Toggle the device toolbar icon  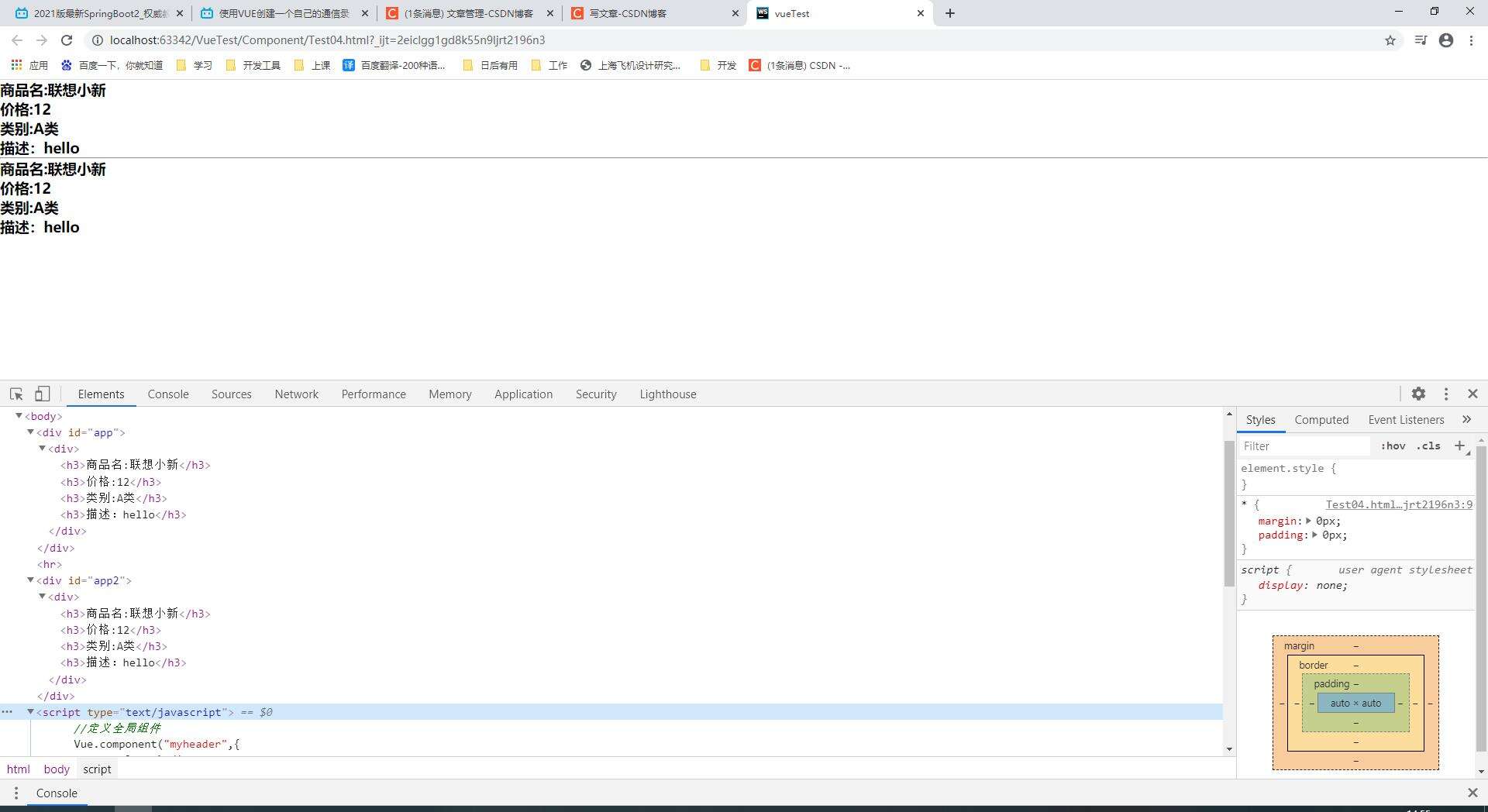pos(42,394)
